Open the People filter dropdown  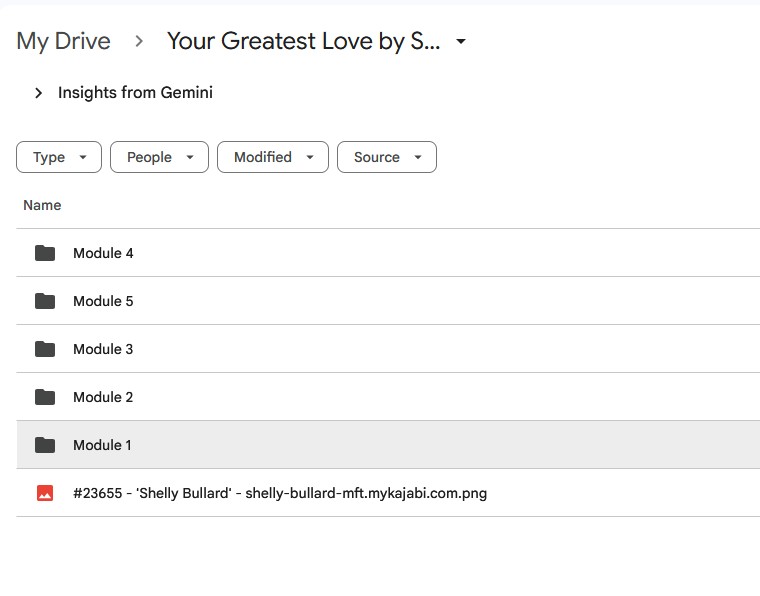(x=159, y=157)
